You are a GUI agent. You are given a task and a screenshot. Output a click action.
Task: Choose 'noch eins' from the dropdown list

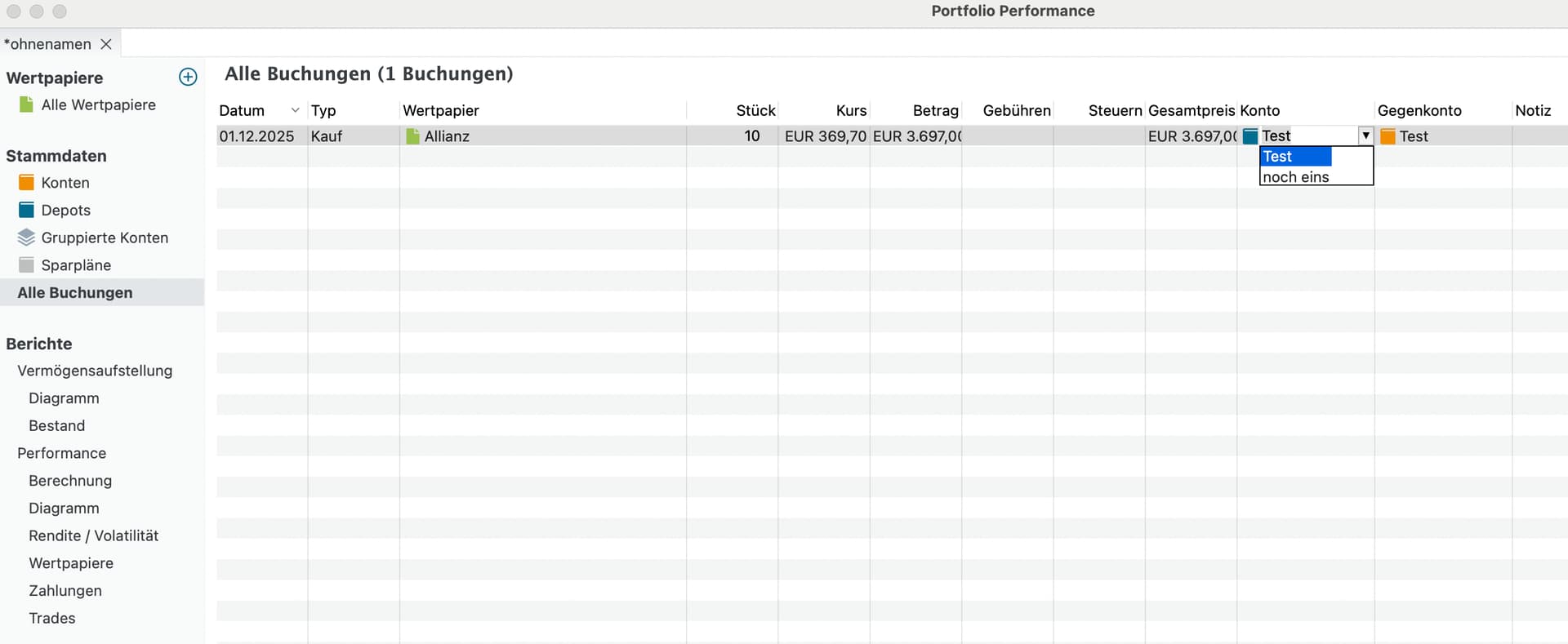click(x=1296, y=177)
